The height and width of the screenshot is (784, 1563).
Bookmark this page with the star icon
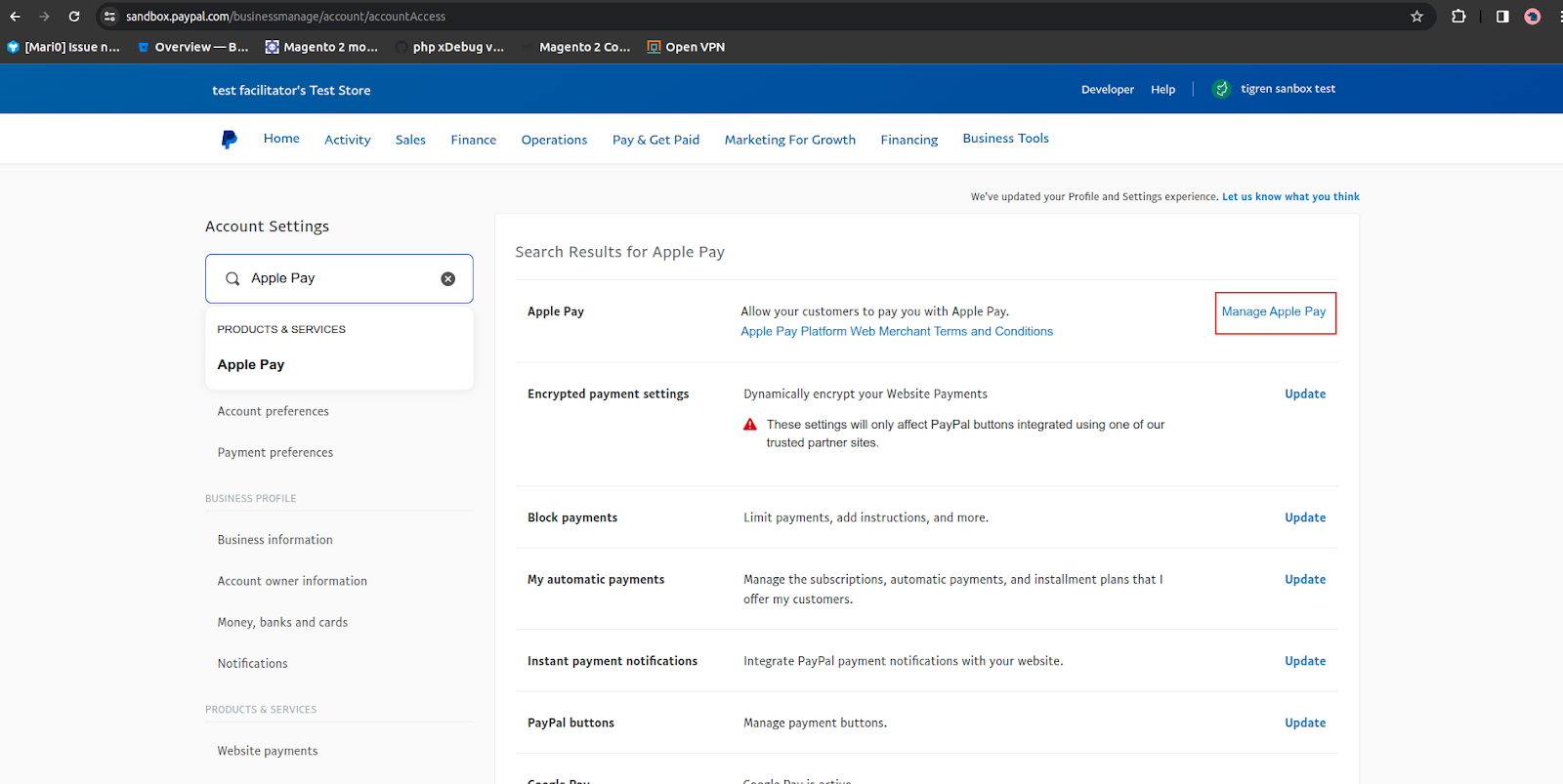click(x=1416, y=17)
